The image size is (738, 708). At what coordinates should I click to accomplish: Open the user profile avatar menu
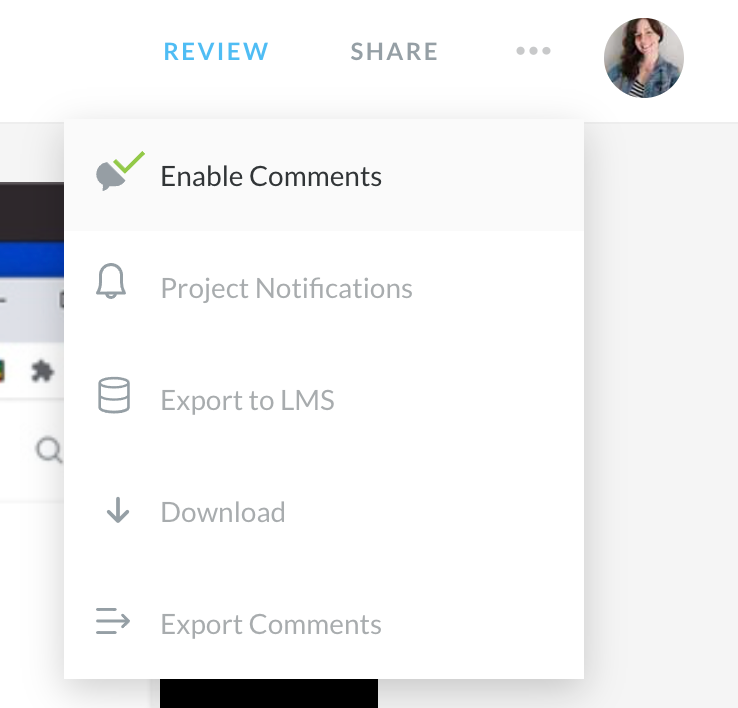click(644, 58)
